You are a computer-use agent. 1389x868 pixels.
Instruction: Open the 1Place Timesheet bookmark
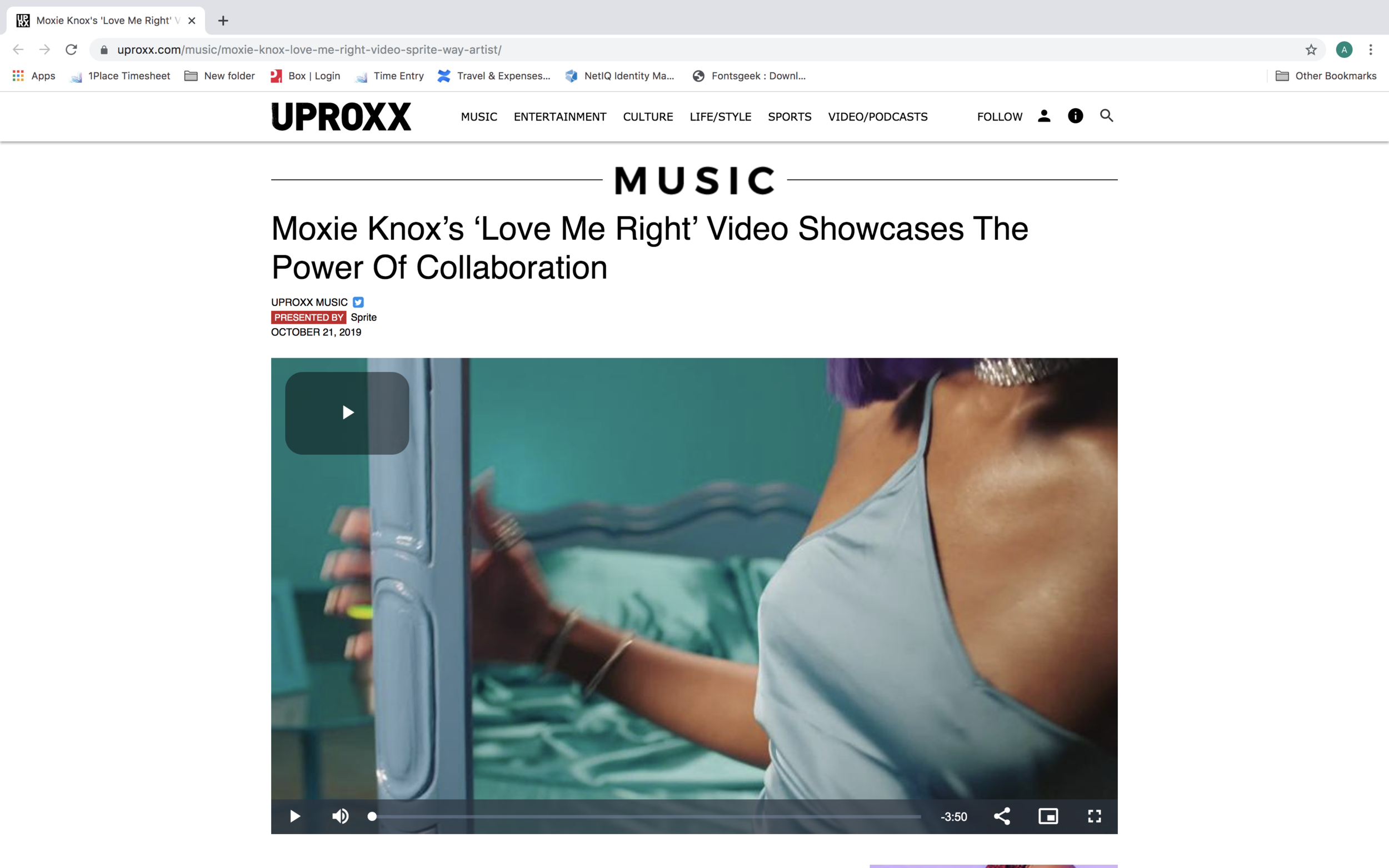pos(120,76)
